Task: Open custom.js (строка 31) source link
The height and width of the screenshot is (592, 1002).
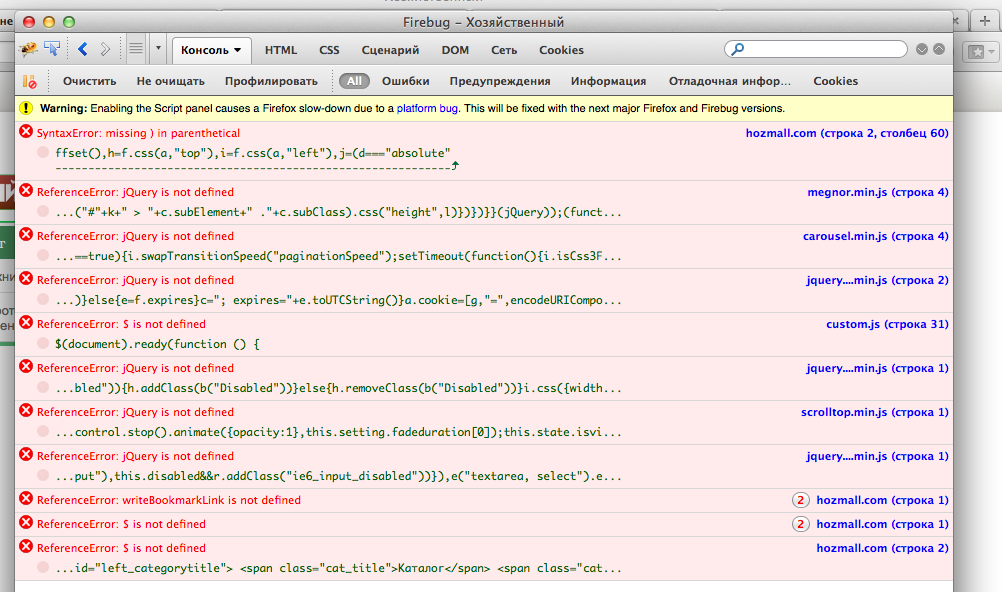Action: click(887, 324)
